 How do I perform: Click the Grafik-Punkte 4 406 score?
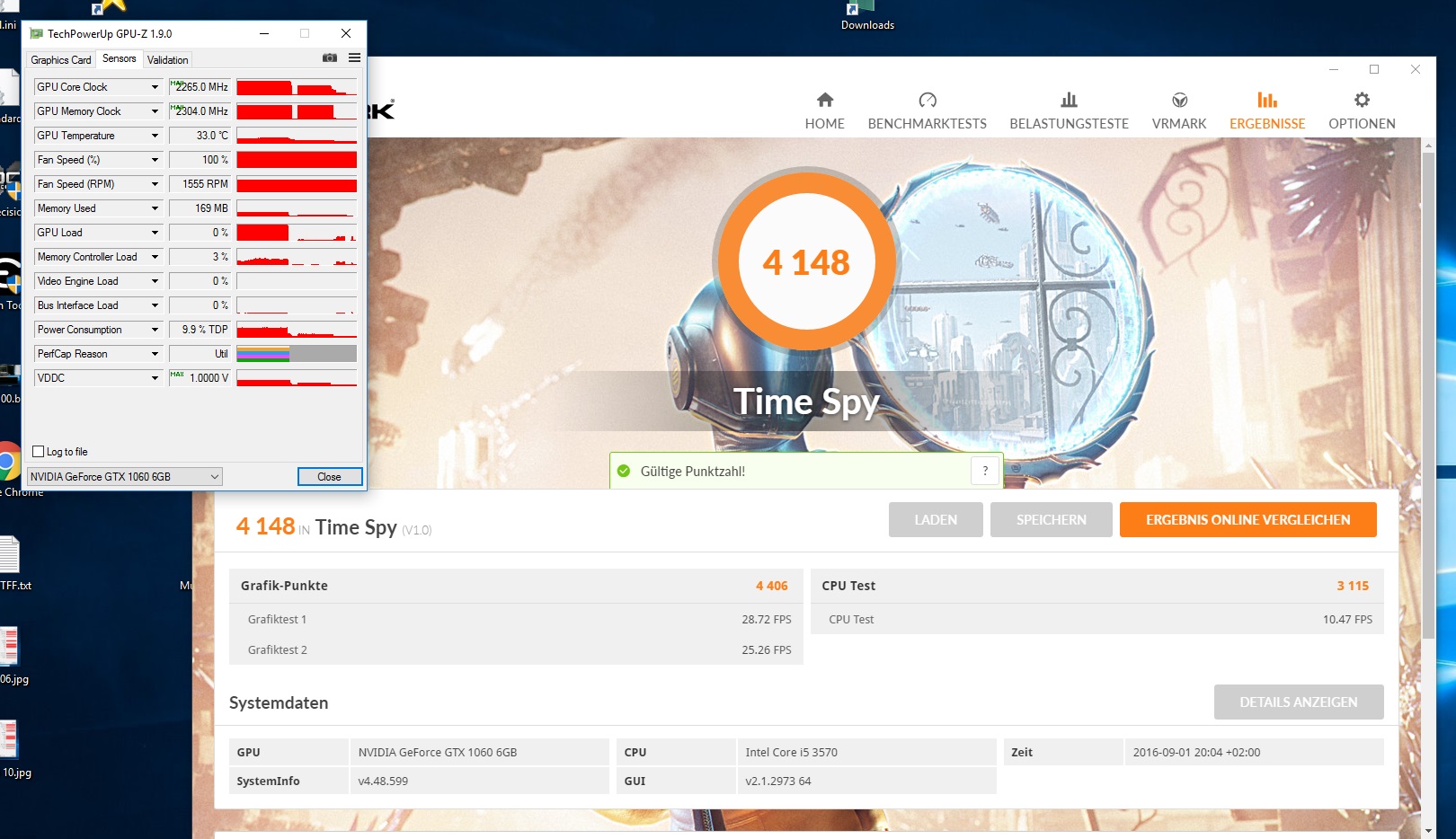771,586
